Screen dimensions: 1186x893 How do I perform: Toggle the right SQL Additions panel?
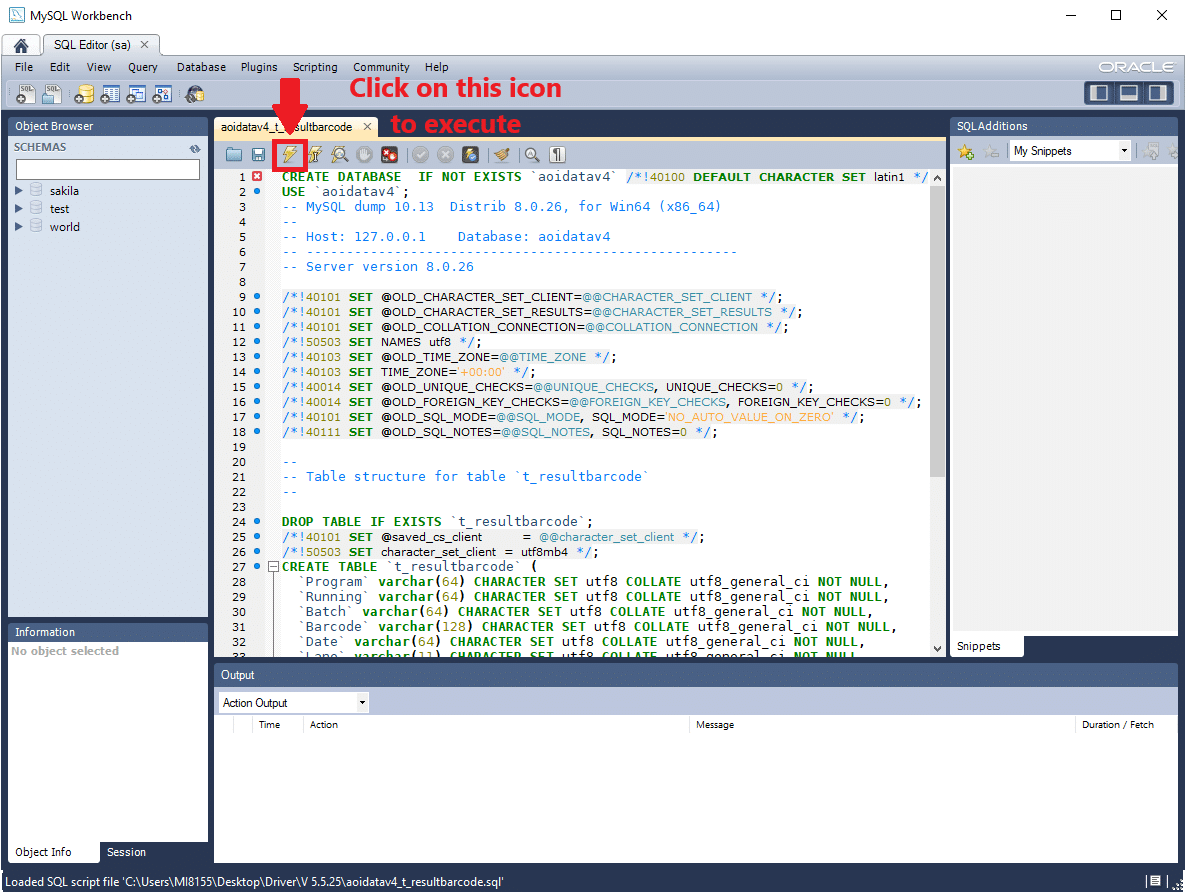coord(1157,93)
